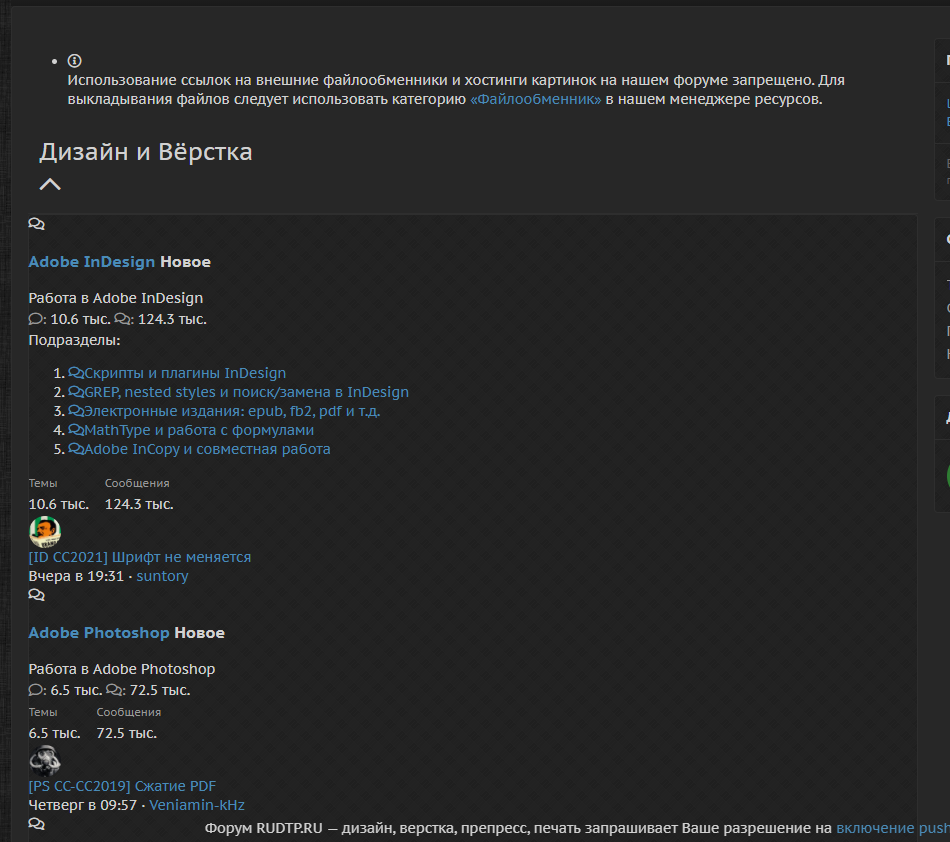Viewport: 950px width, 842px height.
Task: Click icon before Adobe InCopy
Action: (76, 449)
